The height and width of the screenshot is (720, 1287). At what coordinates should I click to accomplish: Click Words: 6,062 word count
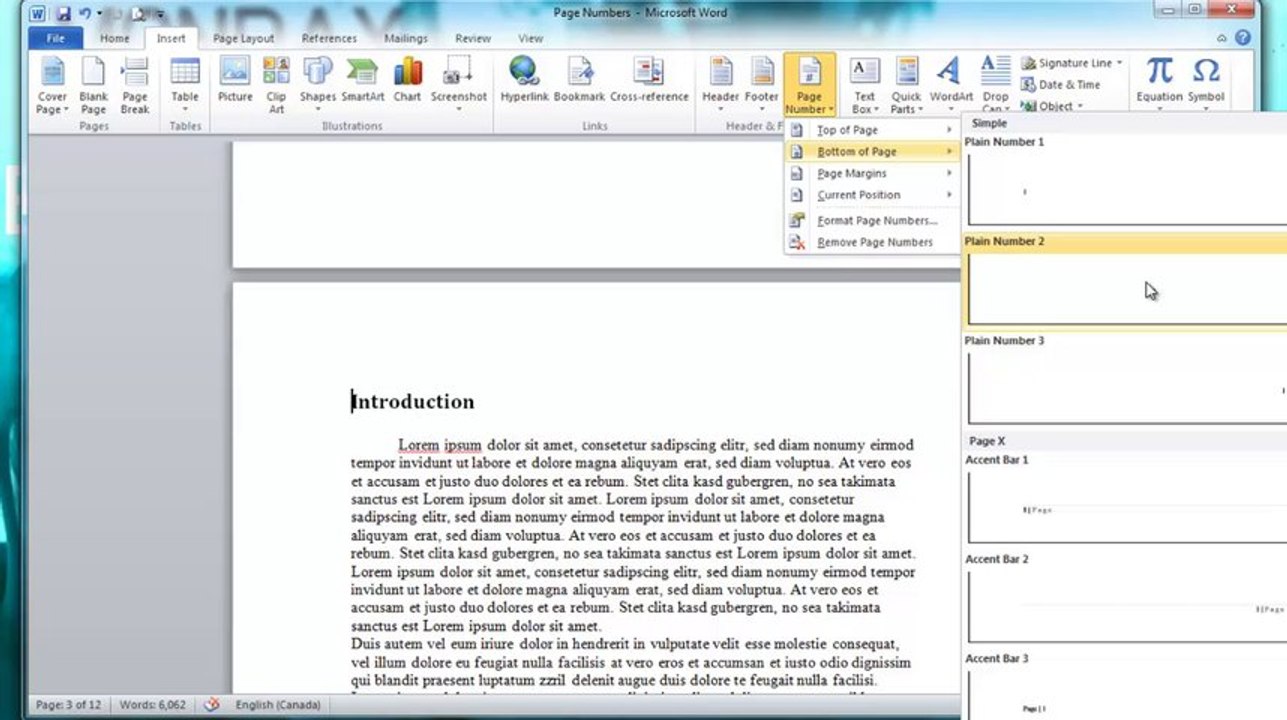[152, 704]
